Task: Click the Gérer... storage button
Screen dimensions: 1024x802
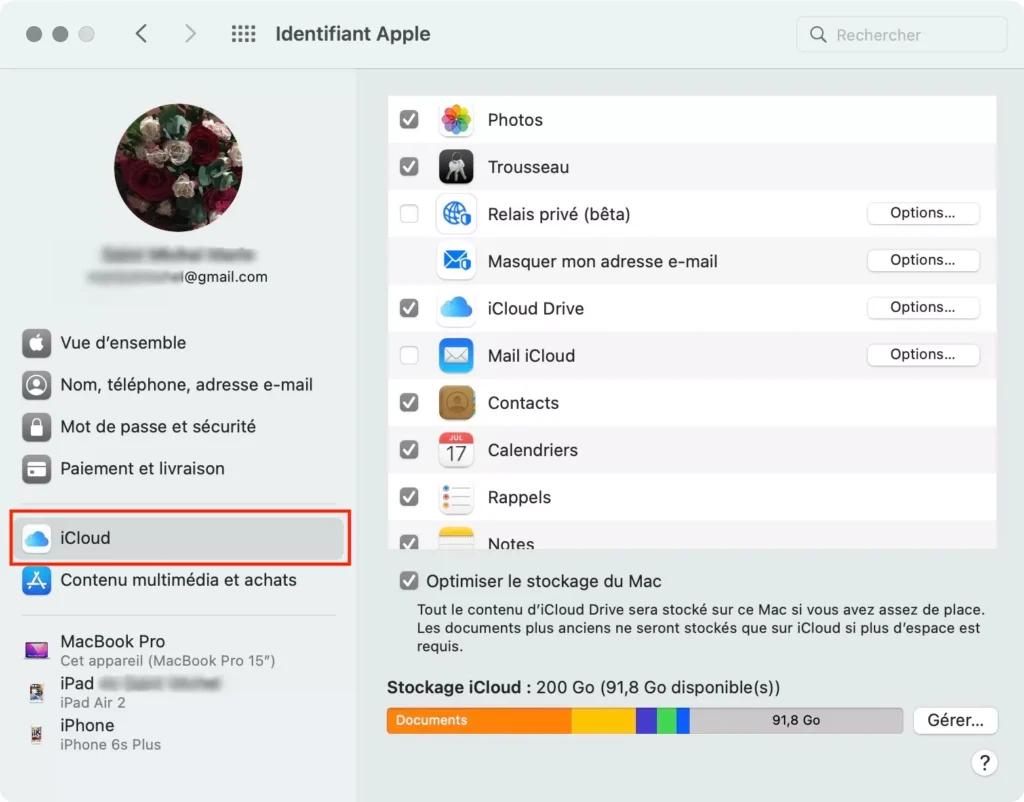Action: tap(955, 720)
